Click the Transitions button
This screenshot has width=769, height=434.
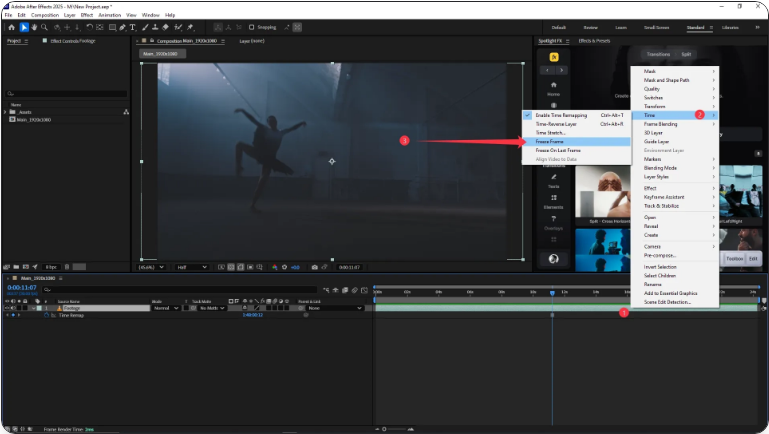[x=658, y=54]
